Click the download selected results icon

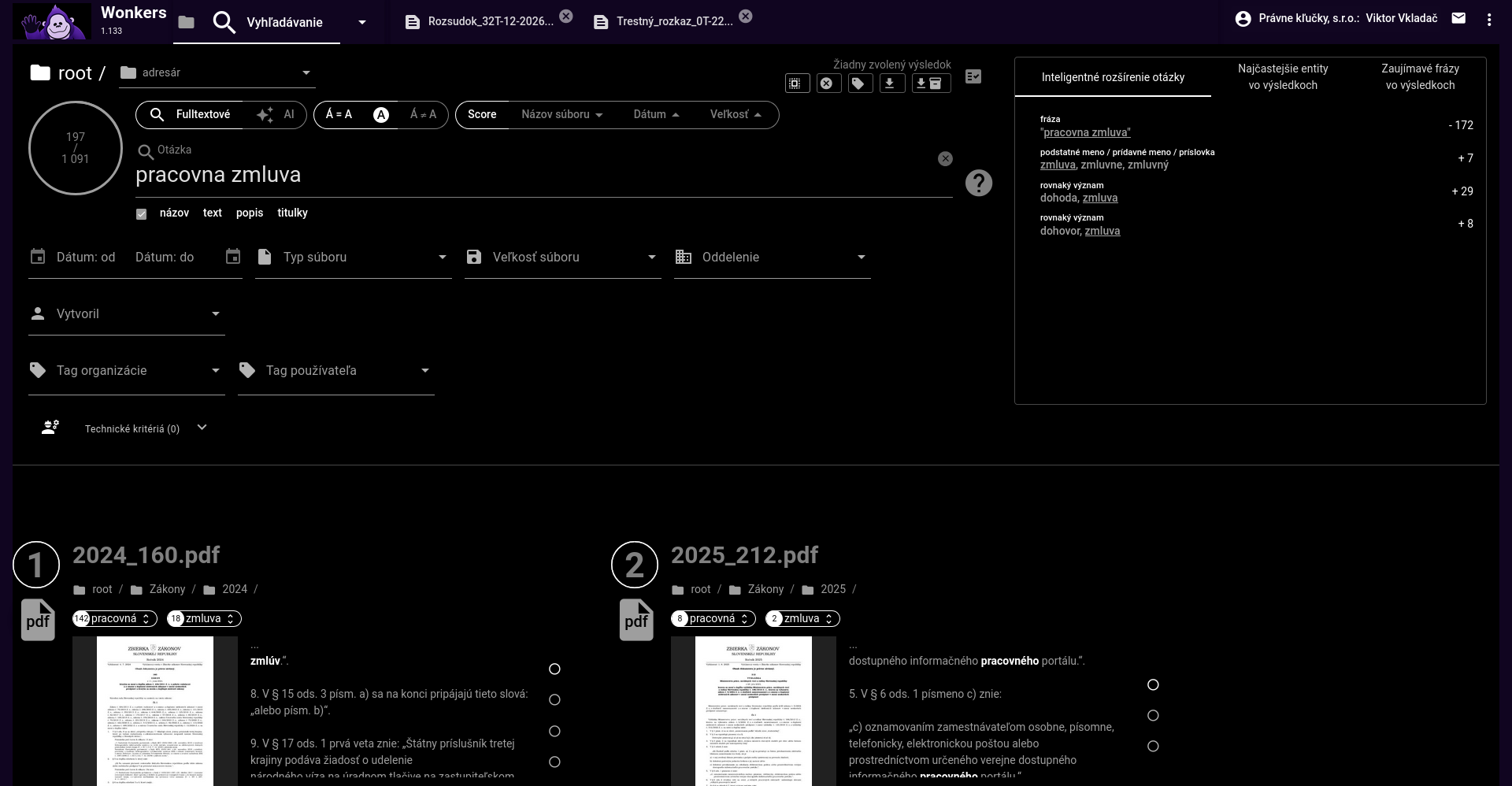coord(891,83)
